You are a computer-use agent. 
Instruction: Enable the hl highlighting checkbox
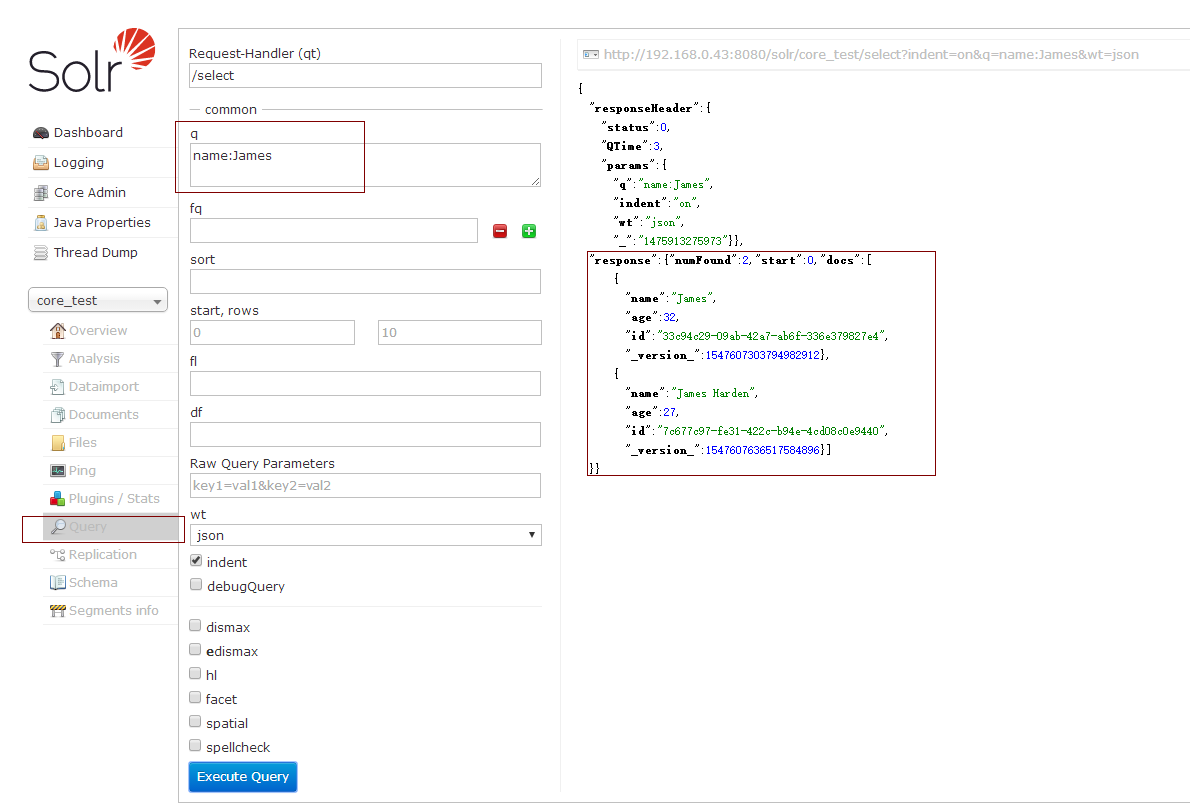195,673
